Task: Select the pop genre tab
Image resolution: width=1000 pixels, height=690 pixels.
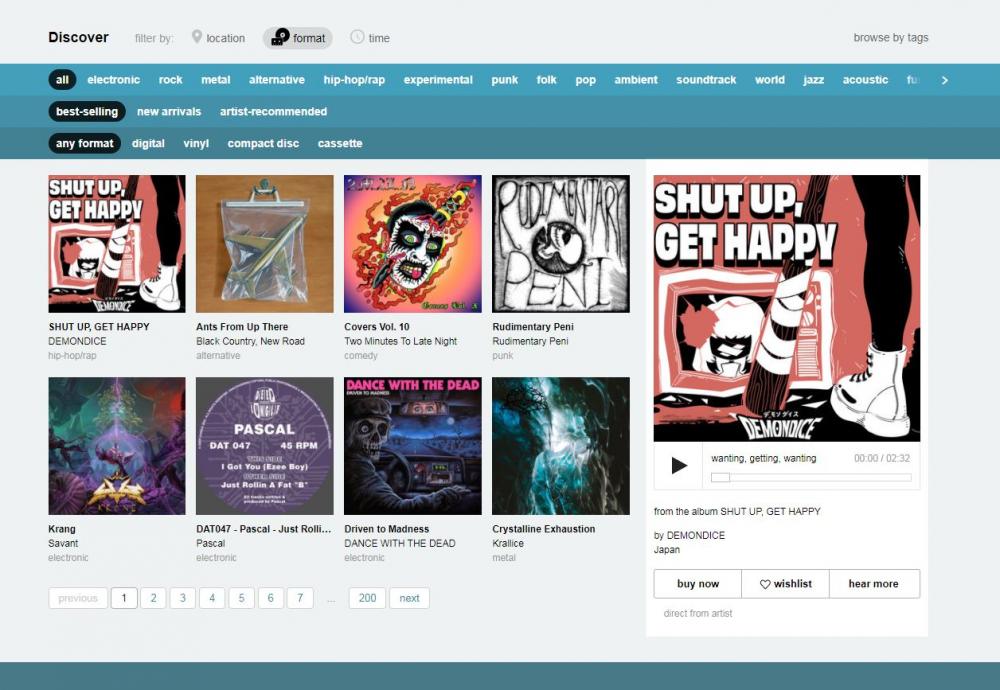Action: point(585,80)
